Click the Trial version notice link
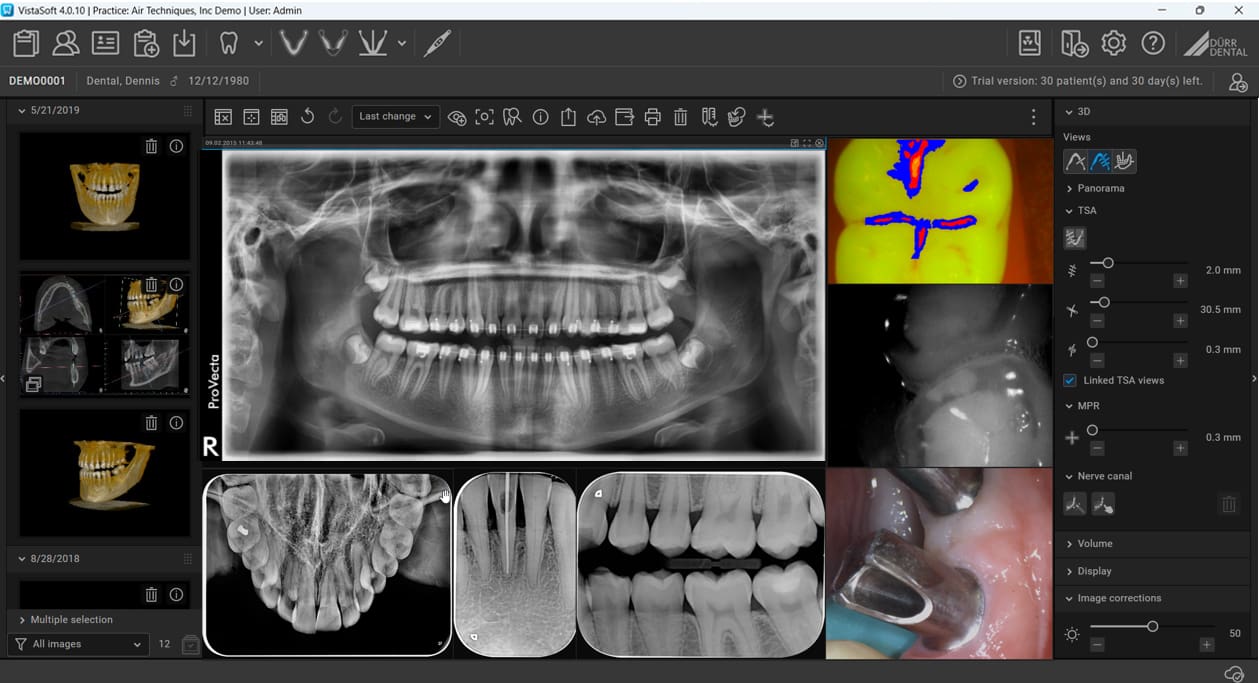 pos(1077,81)
